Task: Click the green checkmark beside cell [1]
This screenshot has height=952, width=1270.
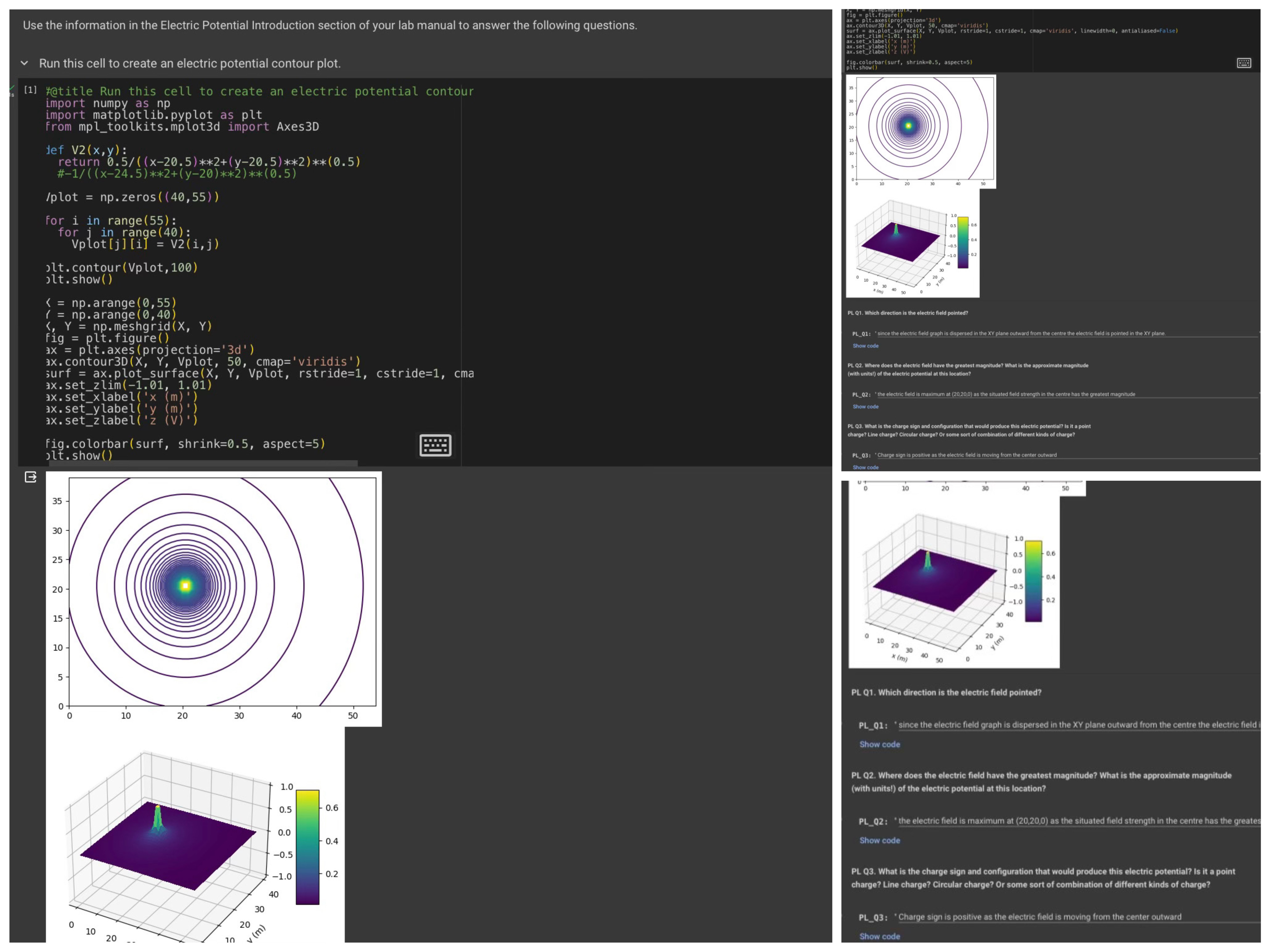Action: 12,88
